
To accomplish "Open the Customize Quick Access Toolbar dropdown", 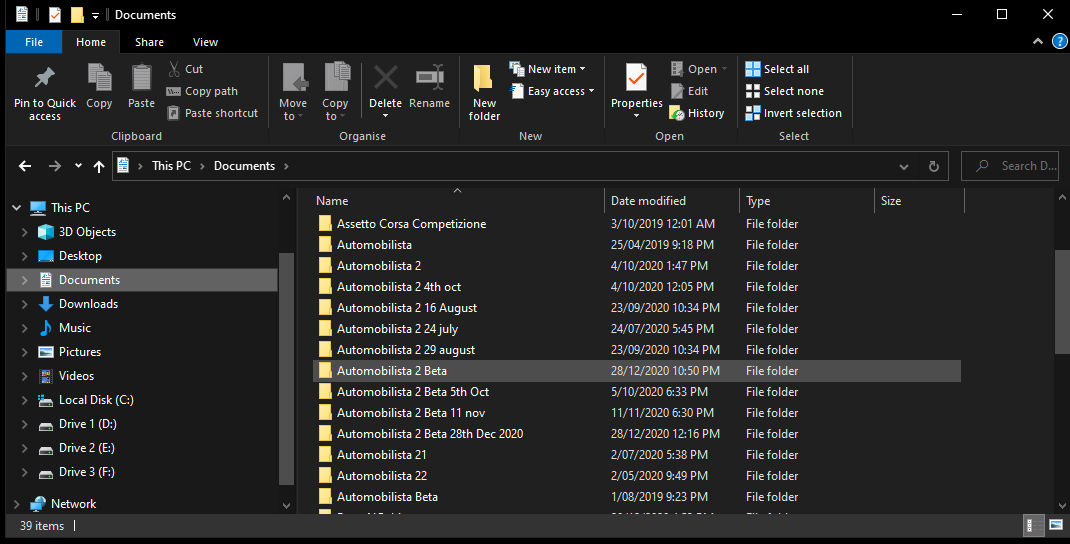I will click(x=96, y=15).
